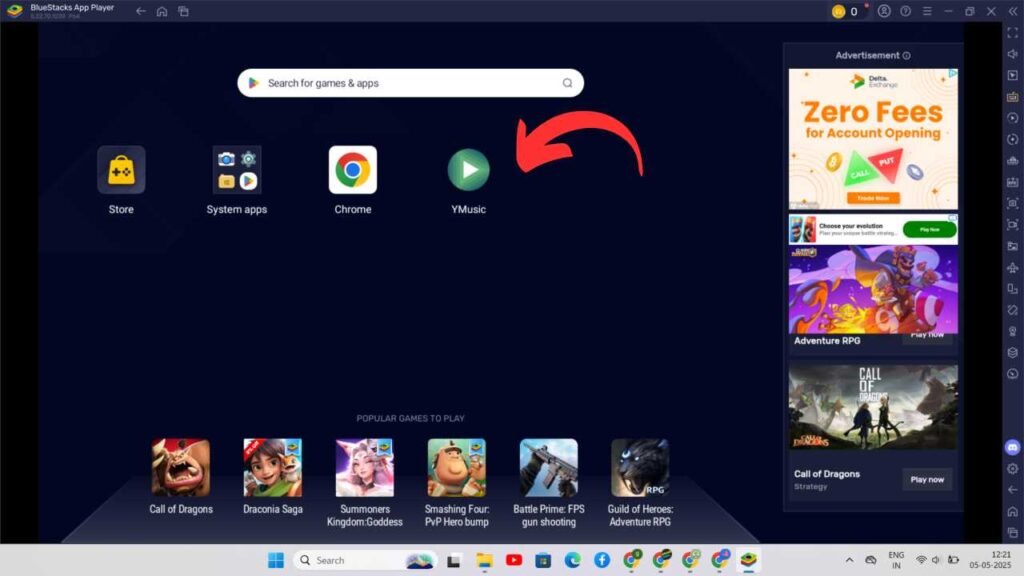This screenshot has width=1024, height=576.
Task: Click the POPULAR GAMES TO PLAY heading
Action: point(410,418)
